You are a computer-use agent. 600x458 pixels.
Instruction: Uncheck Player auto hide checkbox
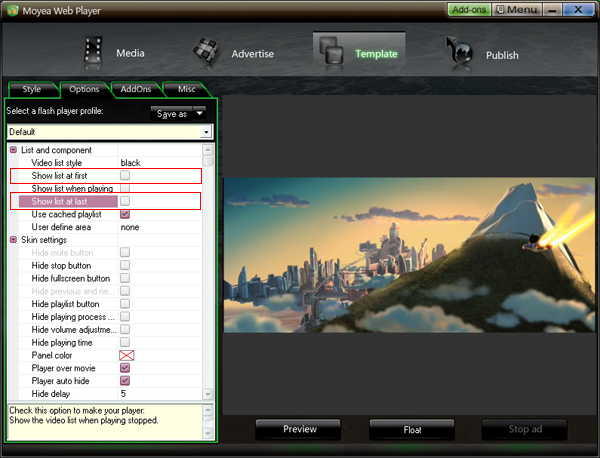pos(125,381)
